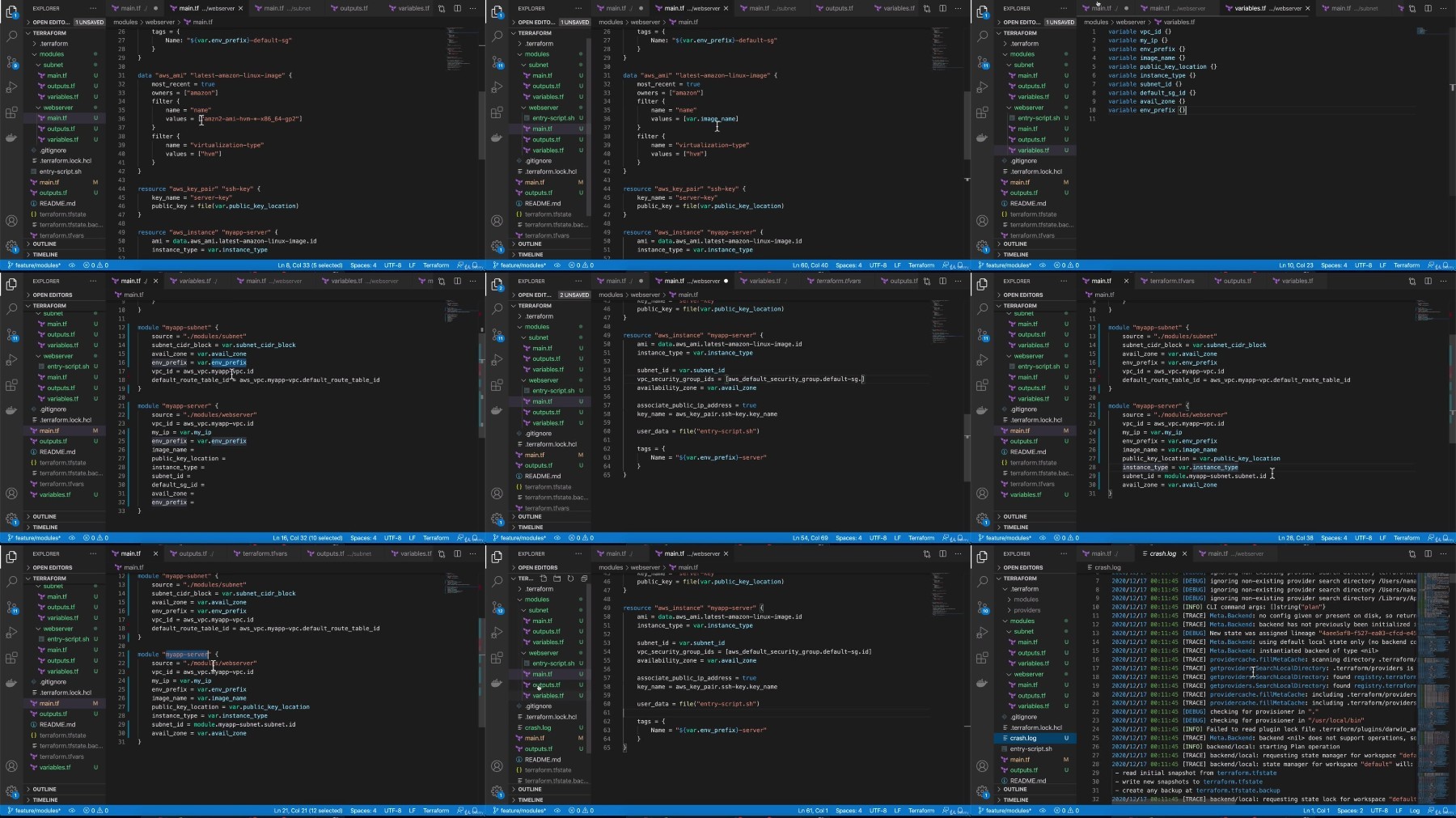This screenshot has width=1456, height=818.
Task: Select the crash.log editor tab
Action: (1162, 553)
